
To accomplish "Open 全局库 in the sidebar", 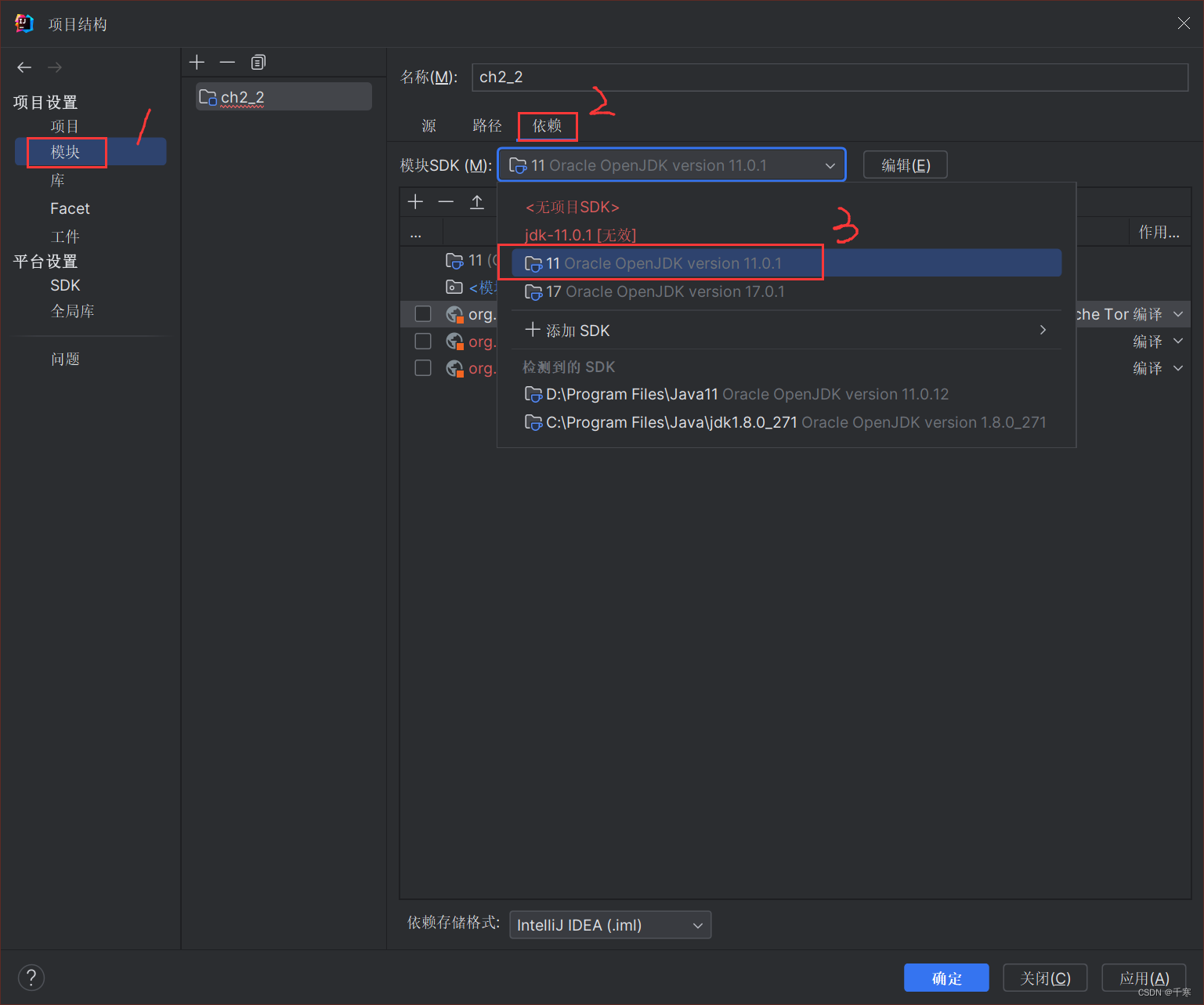I will pyautogui.click(x=73, y=311).
